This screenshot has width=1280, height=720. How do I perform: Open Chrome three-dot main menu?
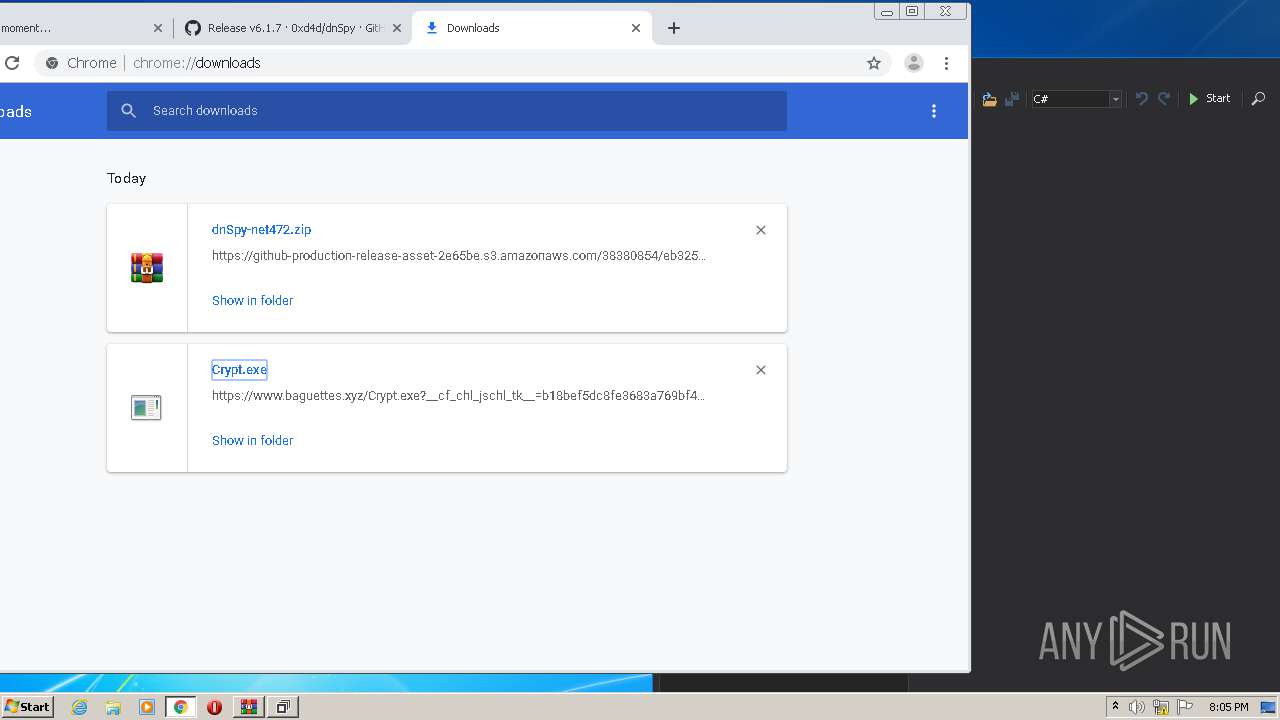[946, 63]
